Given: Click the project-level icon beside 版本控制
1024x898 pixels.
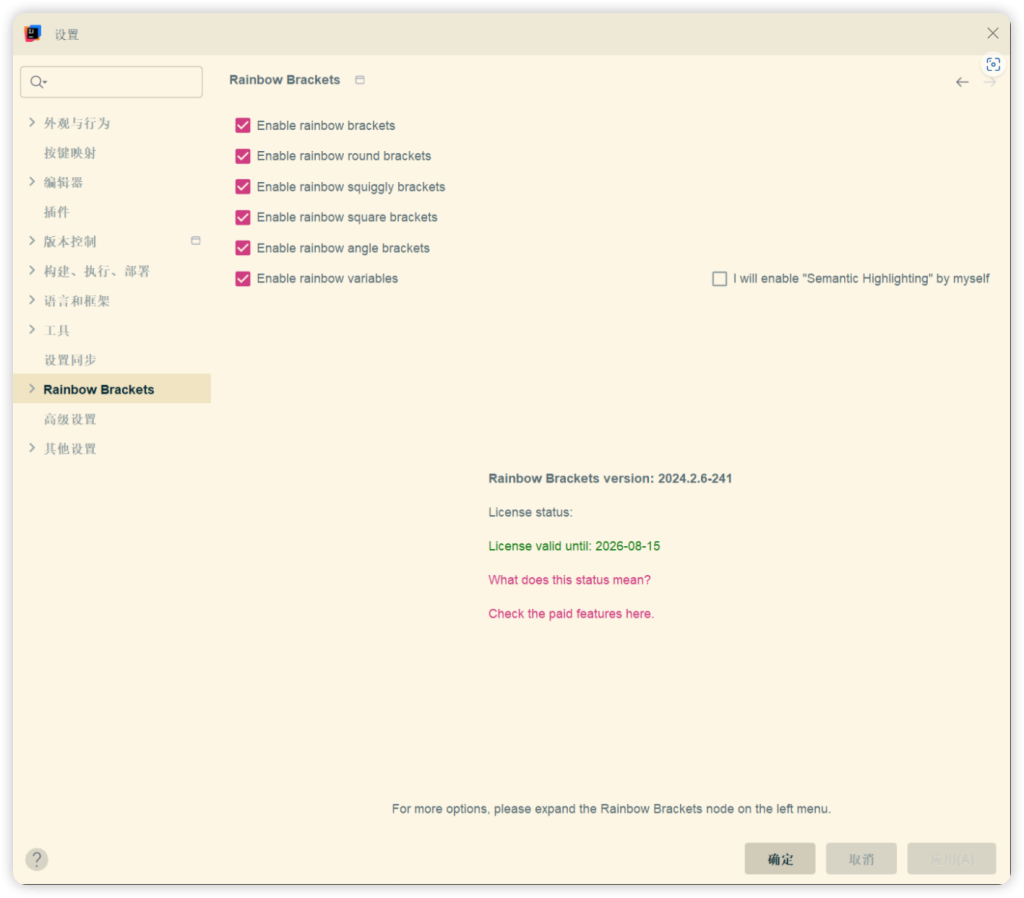Looking at the screenshot, I should pos(195,240).
